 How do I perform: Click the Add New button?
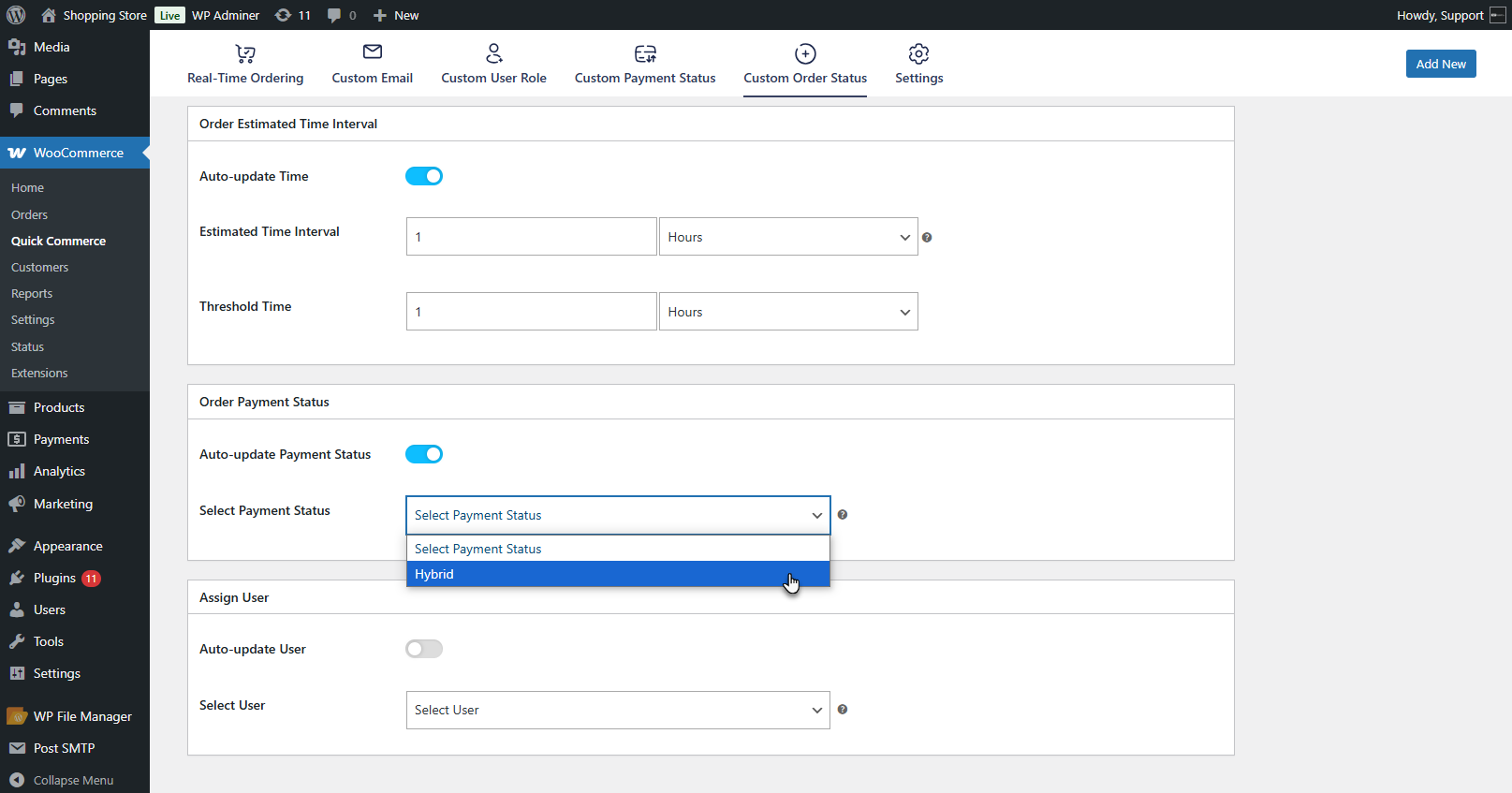(1440, 64)
